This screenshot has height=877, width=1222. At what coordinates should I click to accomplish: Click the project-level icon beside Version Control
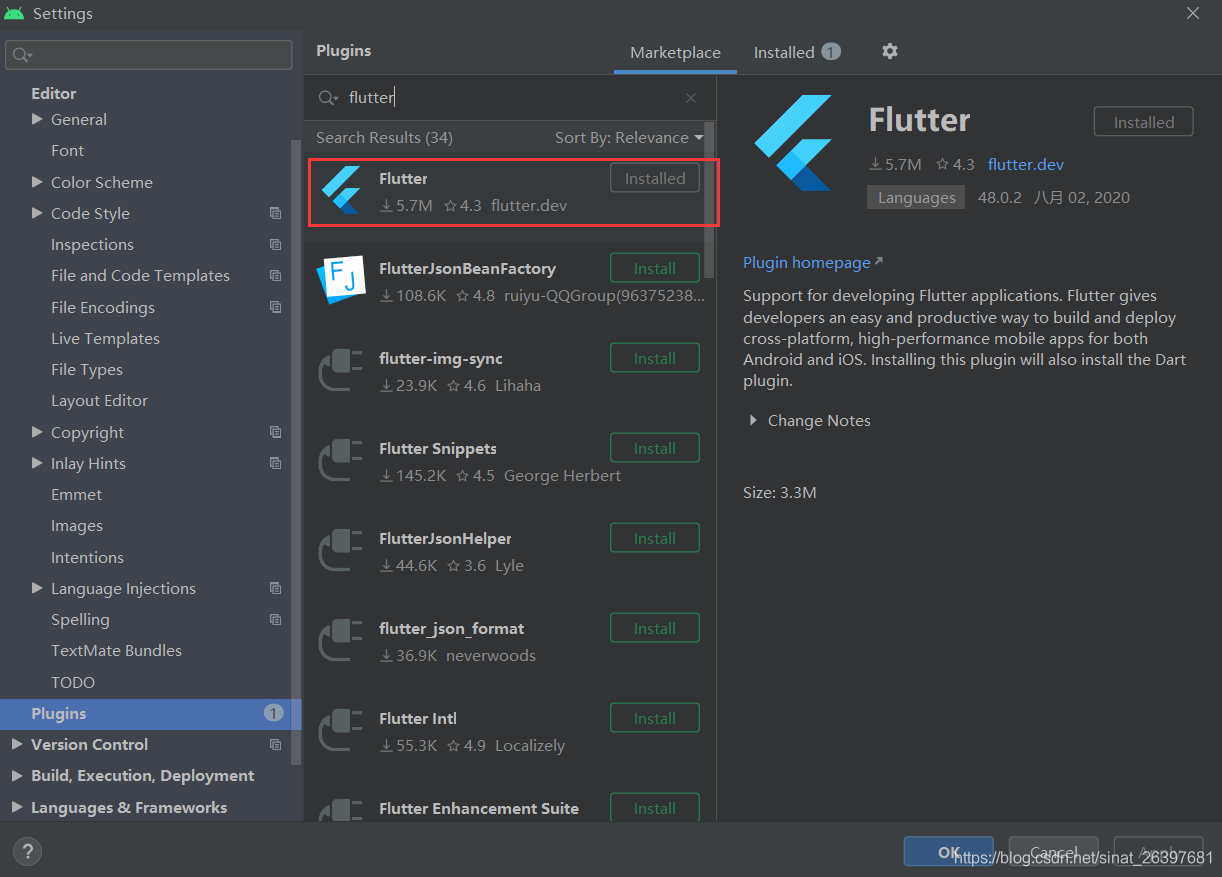(x=275, y=744)
